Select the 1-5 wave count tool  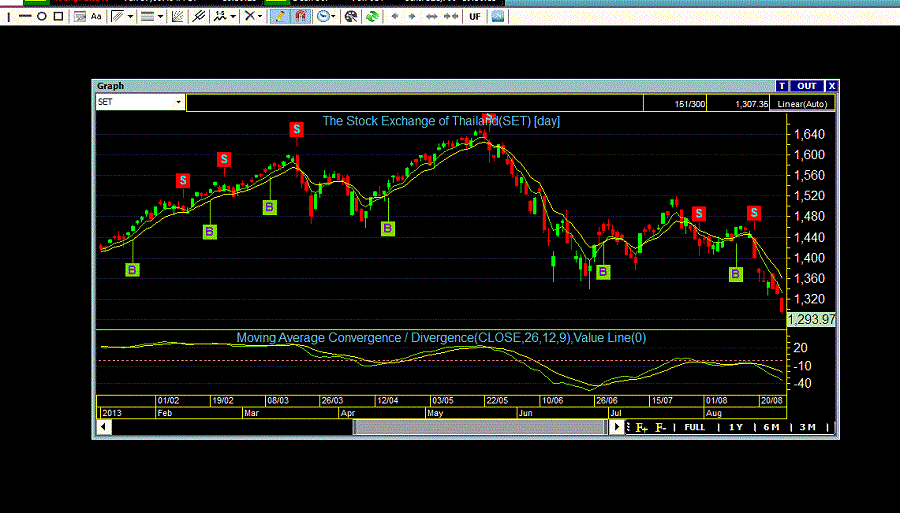(220, 17)
